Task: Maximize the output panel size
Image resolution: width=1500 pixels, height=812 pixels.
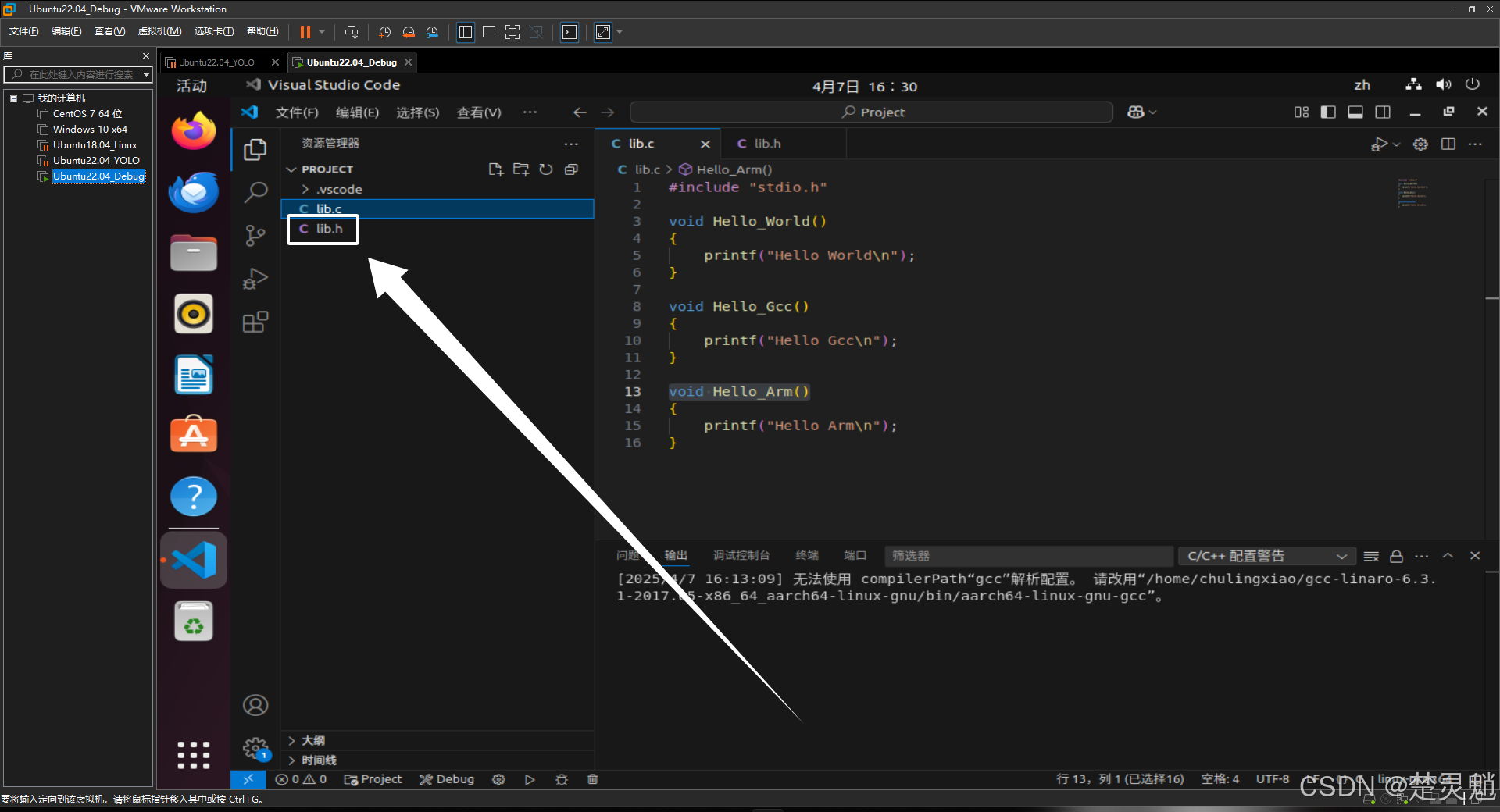Action: click(1448, 556)
